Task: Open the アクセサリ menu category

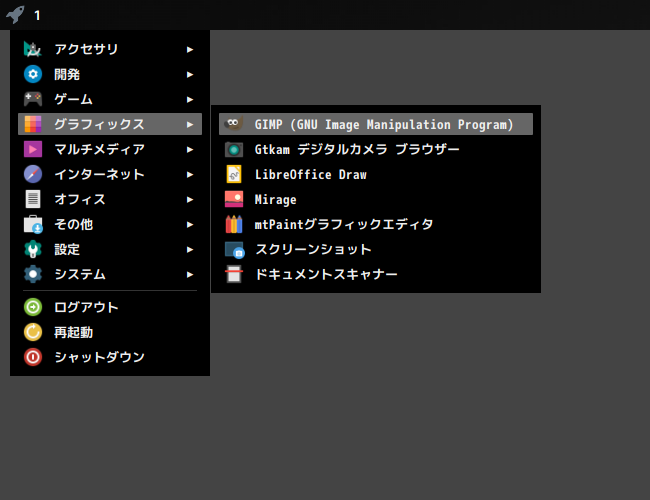Action: (x=110, y=49)
